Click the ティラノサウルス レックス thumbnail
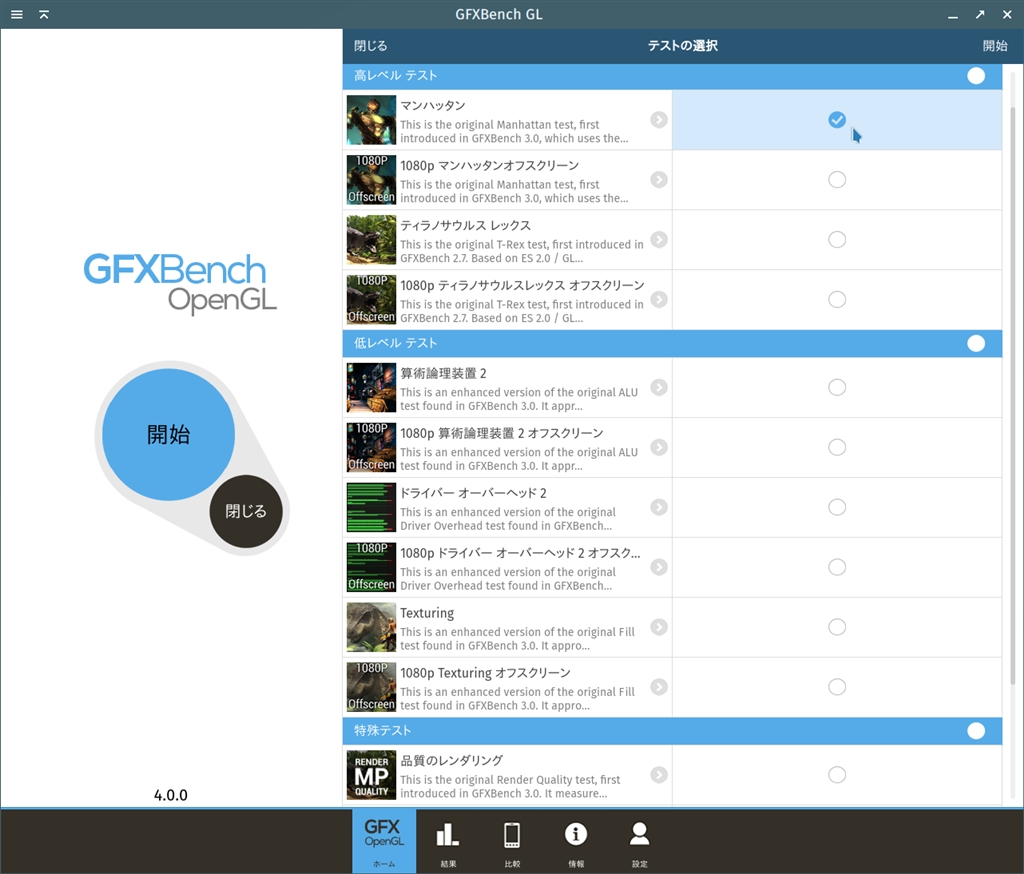Image resolution: width=1024 pixels, height=874 pixels. pos(371,240)
